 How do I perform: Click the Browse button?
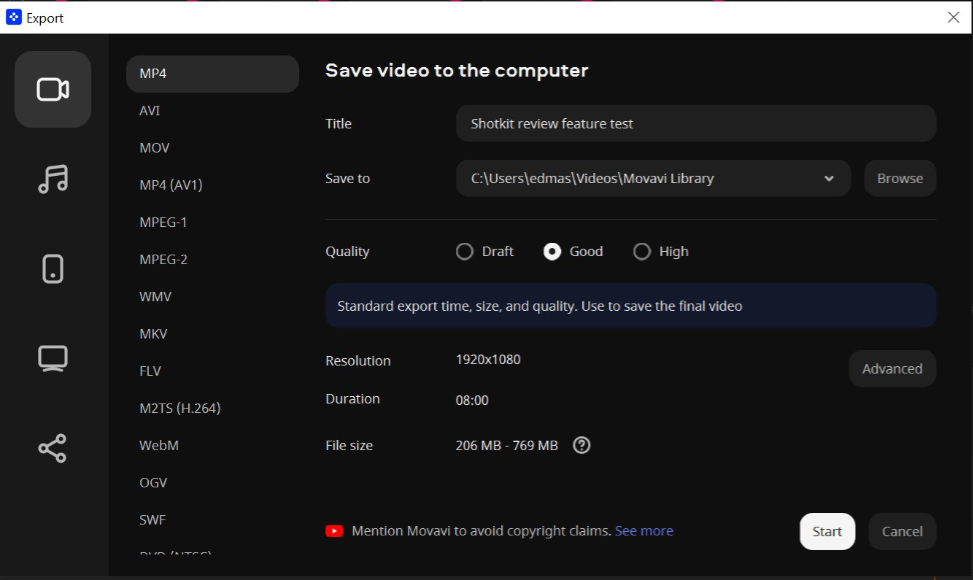[x=900, y=179]
